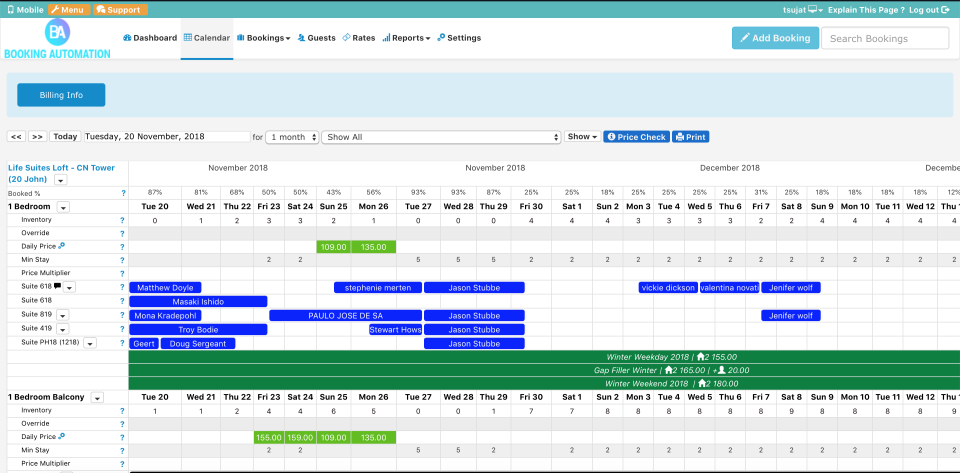The image size is (960, 473).
Task: Open the 1 Bedroom Balcony dropdown arrow
Action: pyautogui.click(x=97, y=398)
